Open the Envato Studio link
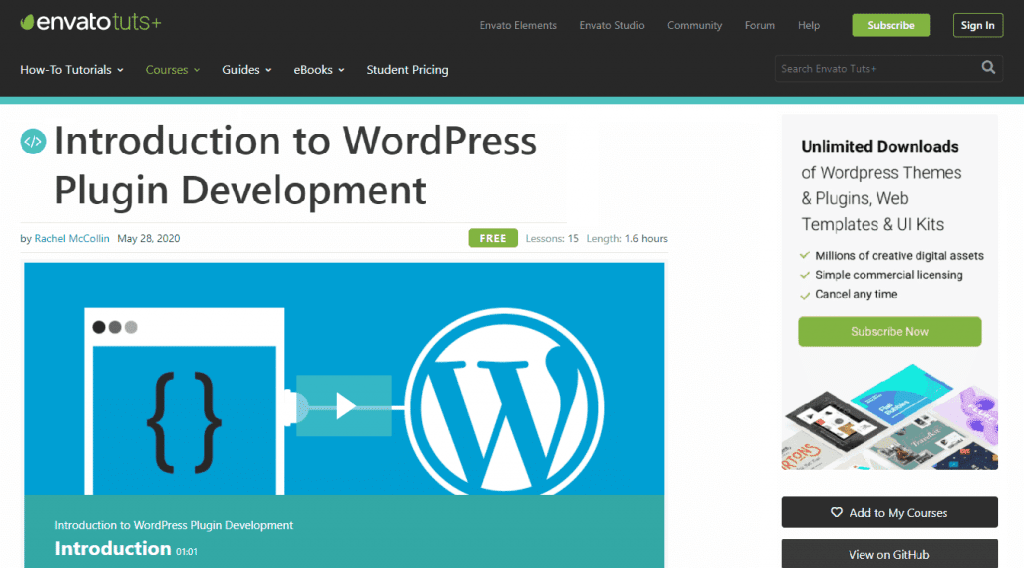Screen dimensions: 1024x568 click(612, 25)
